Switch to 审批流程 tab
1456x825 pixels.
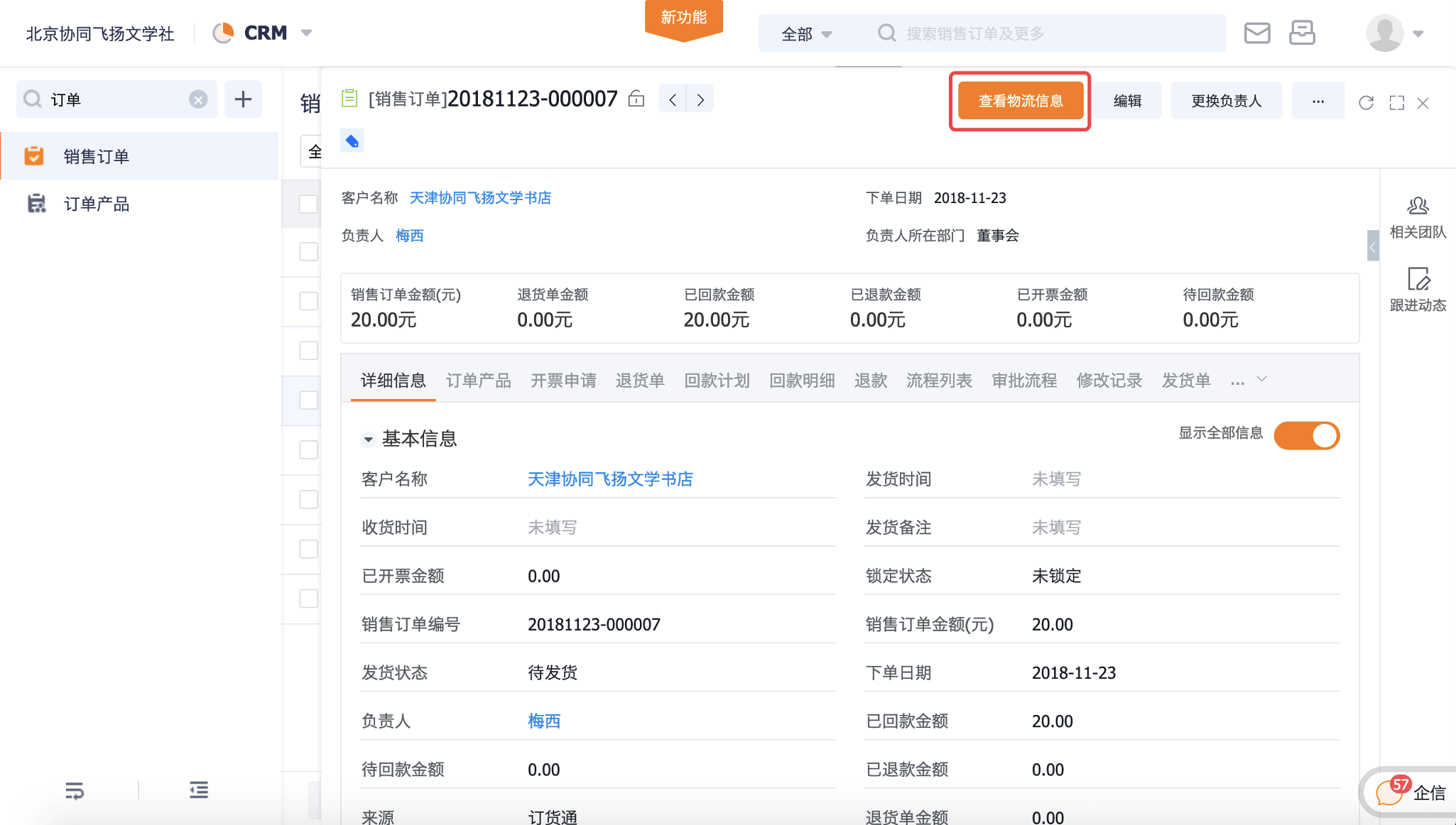click(x=1024, y=381)
